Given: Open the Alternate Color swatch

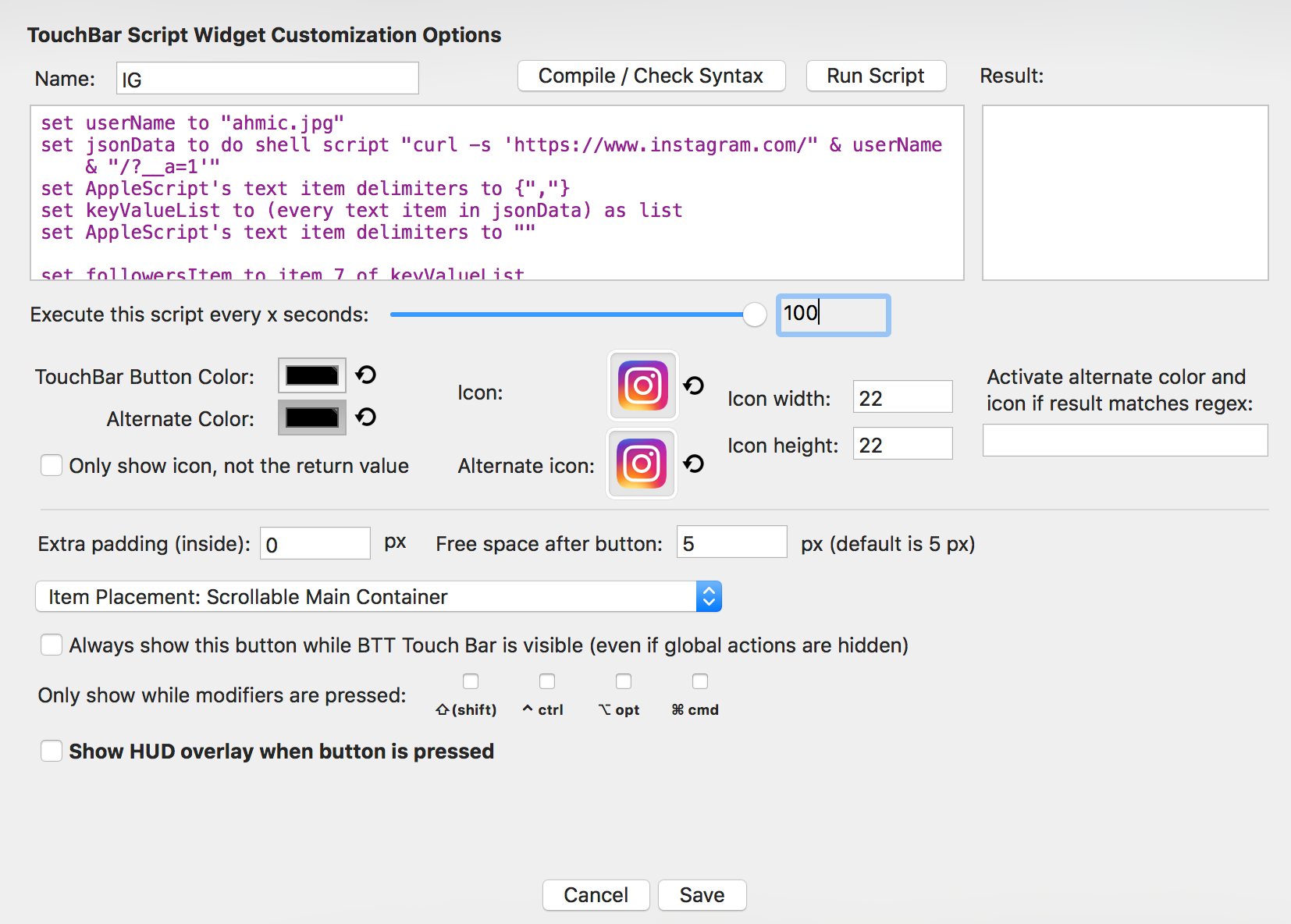Looking at the screenshot, I should [312, 418].
